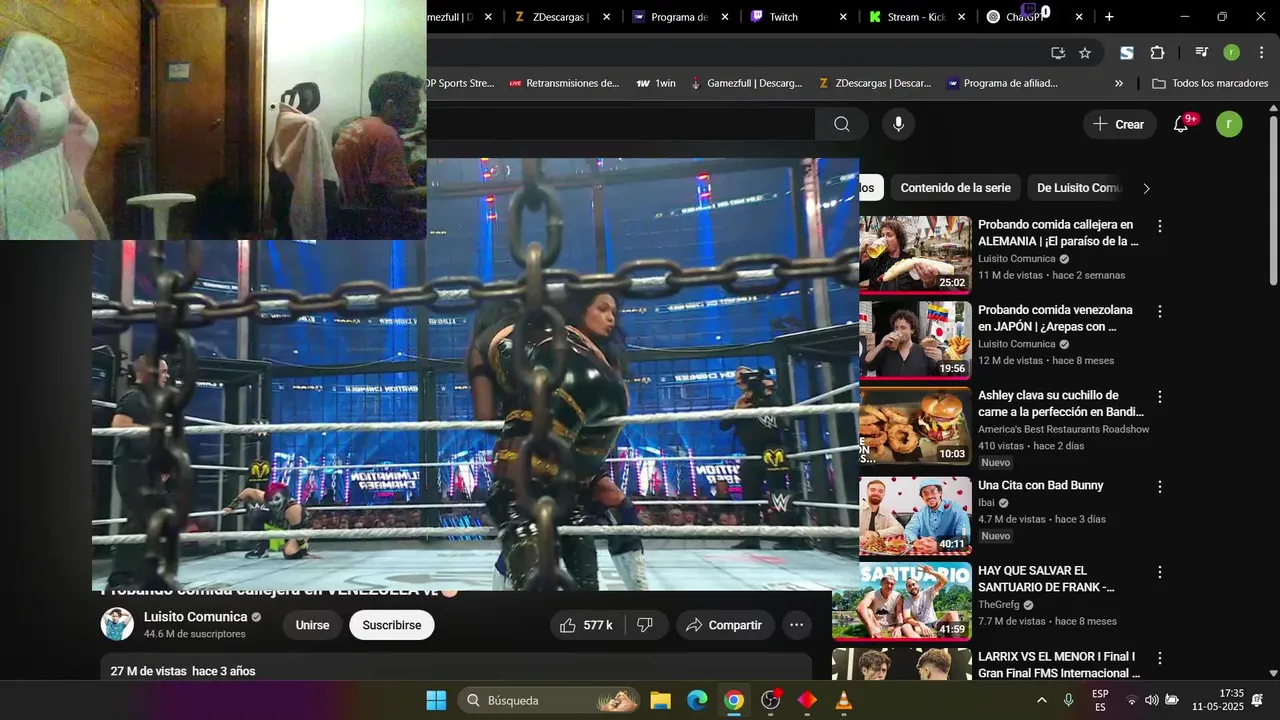Click the Windows Búsqueda search box

click(x=549, y=700)
